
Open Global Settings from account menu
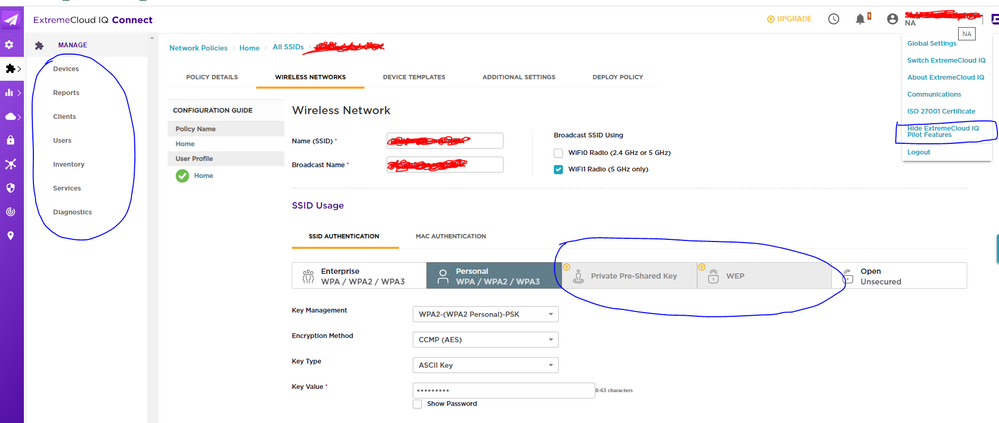[x=932, y=44]
